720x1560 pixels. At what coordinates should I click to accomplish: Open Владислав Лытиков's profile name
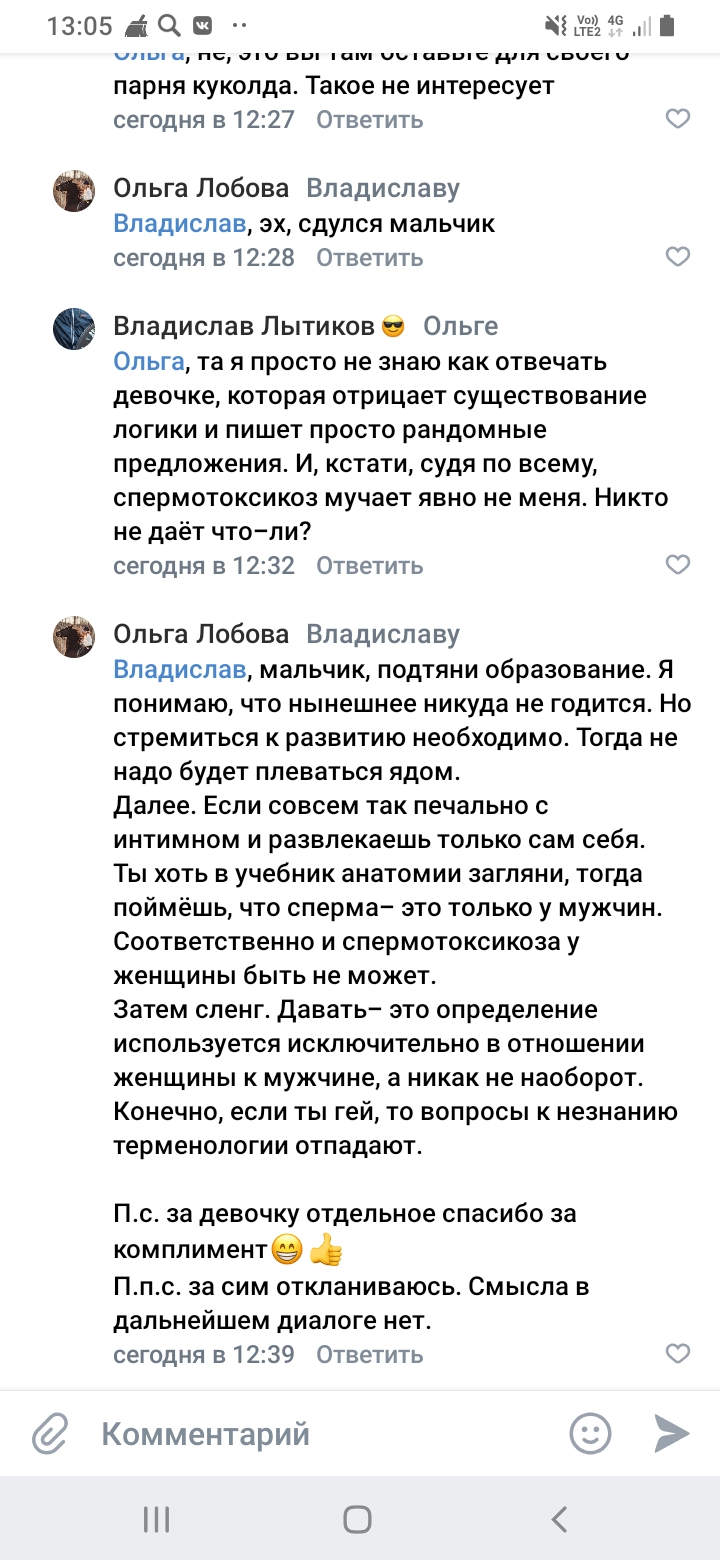(245, 326)
